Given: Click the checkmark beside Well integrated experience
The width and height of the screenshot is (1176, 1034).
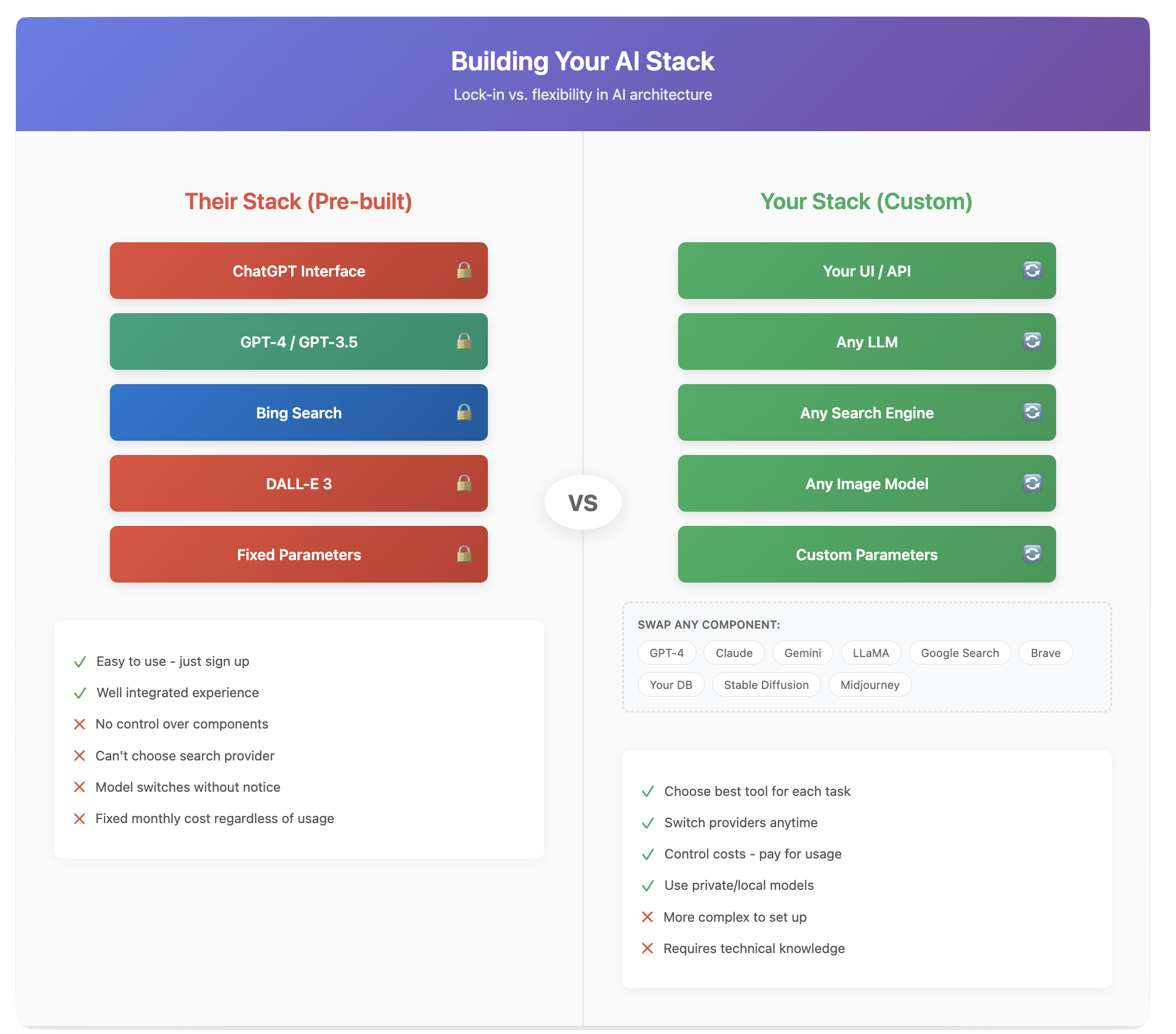Looking at the screenshot, I should (80, 693).
